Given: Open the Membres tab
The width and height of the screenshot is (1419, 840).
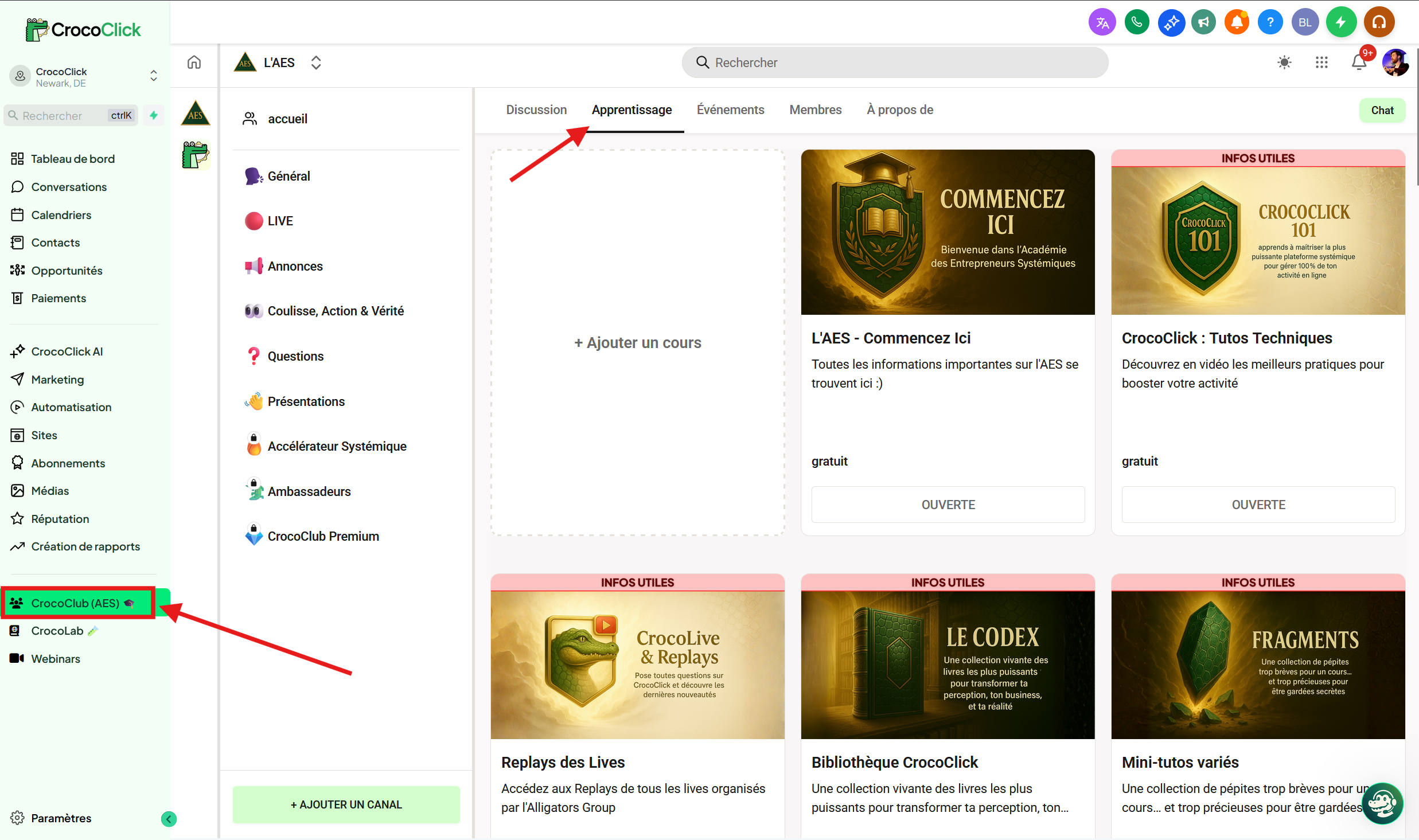Looking at the screenshot, I should click(815, 110).
